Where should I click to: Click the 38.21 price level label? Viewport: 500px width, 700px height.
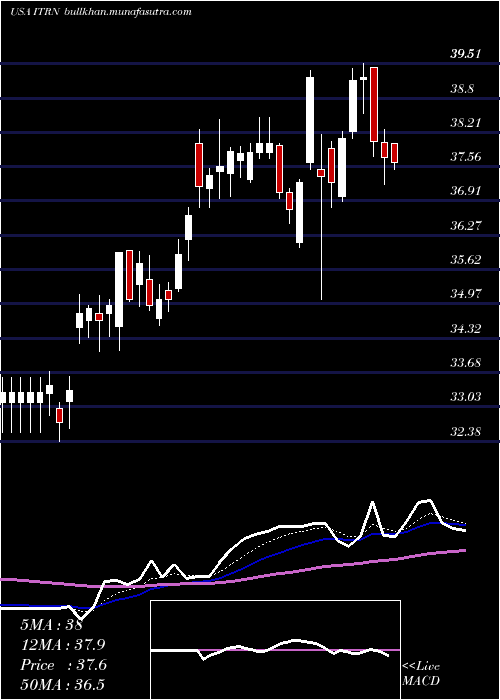pos(465,122)
